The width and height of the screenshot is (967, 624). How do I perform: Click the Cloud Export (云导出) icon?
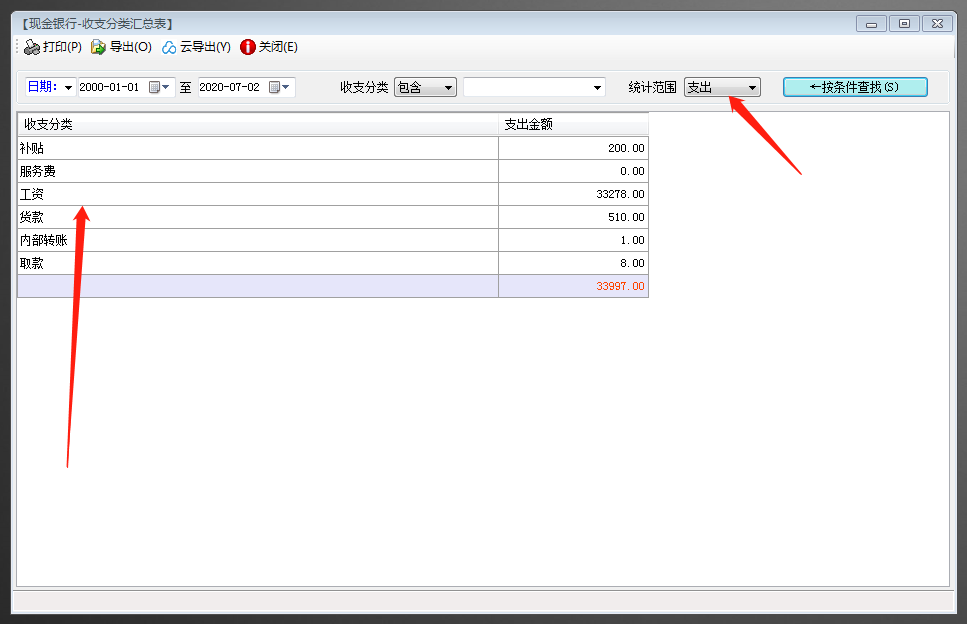tap(169, 47)
